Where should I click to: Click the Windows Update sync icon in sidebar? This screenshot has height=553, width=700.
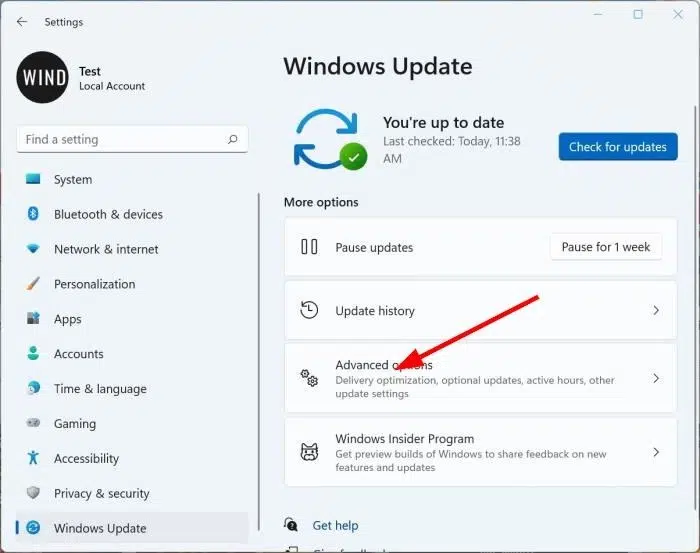[x=33, y=528]
